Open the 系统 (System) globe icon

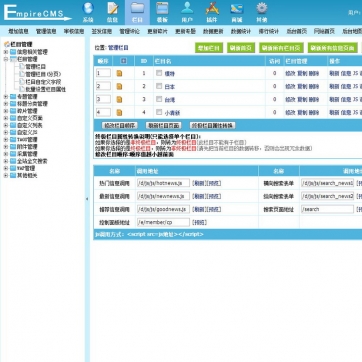pos(88,9)
